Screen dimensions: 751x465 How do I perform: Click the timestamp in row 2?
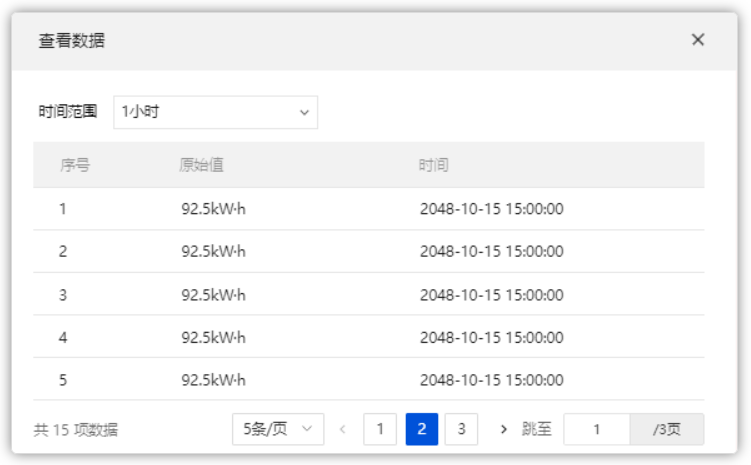coord(491,251)
